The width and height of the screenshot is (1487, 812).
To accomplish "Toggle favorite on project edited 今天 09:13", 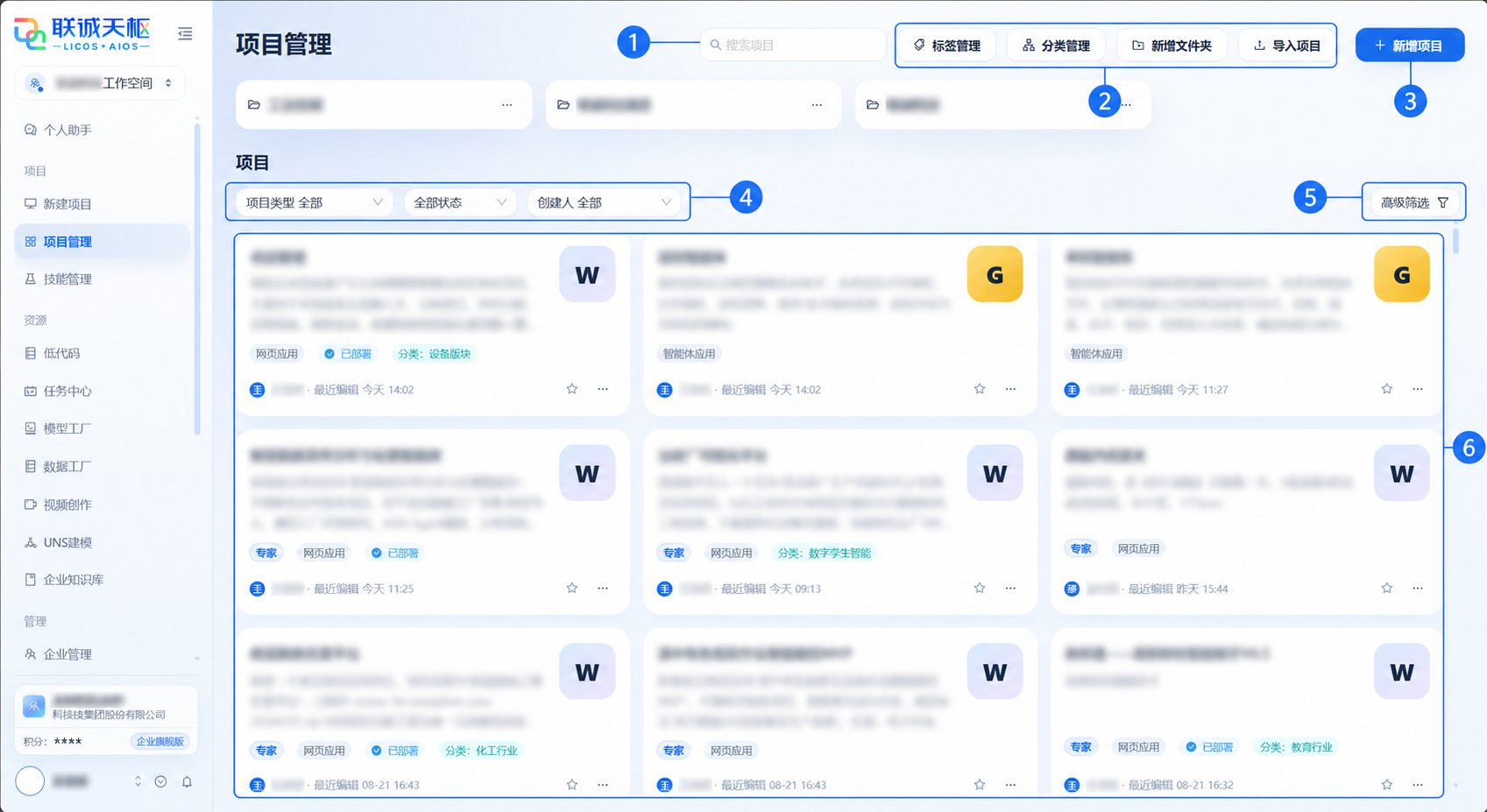I will tap(980, 588).
